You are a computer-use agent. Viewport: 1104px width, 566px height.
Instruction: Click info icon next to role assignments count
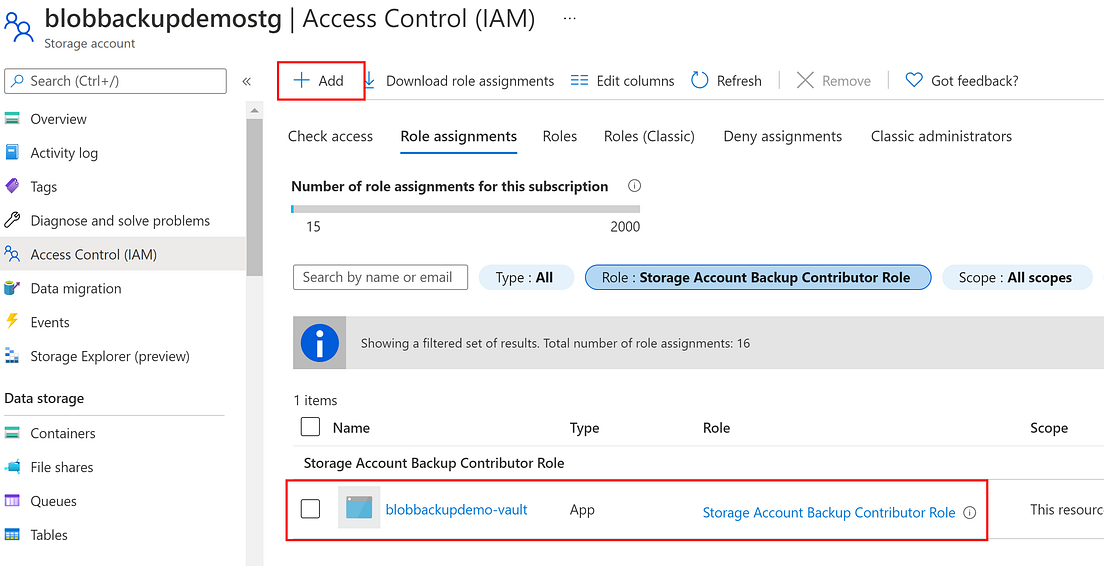coord(634,186)
